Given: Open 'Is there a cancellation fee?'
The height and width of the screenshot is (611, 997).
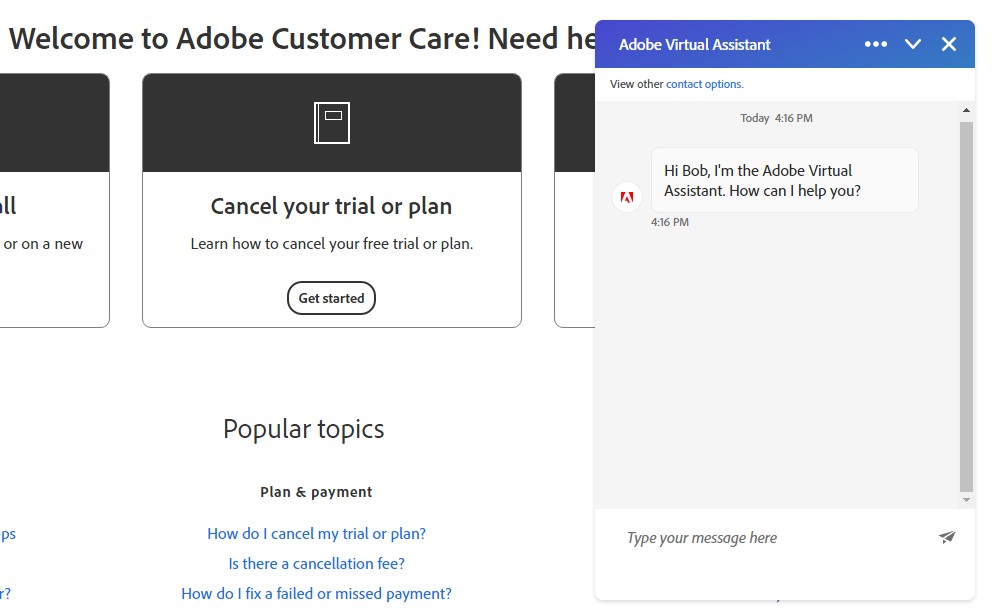Looking at the screenshot, I should [316, 563].
